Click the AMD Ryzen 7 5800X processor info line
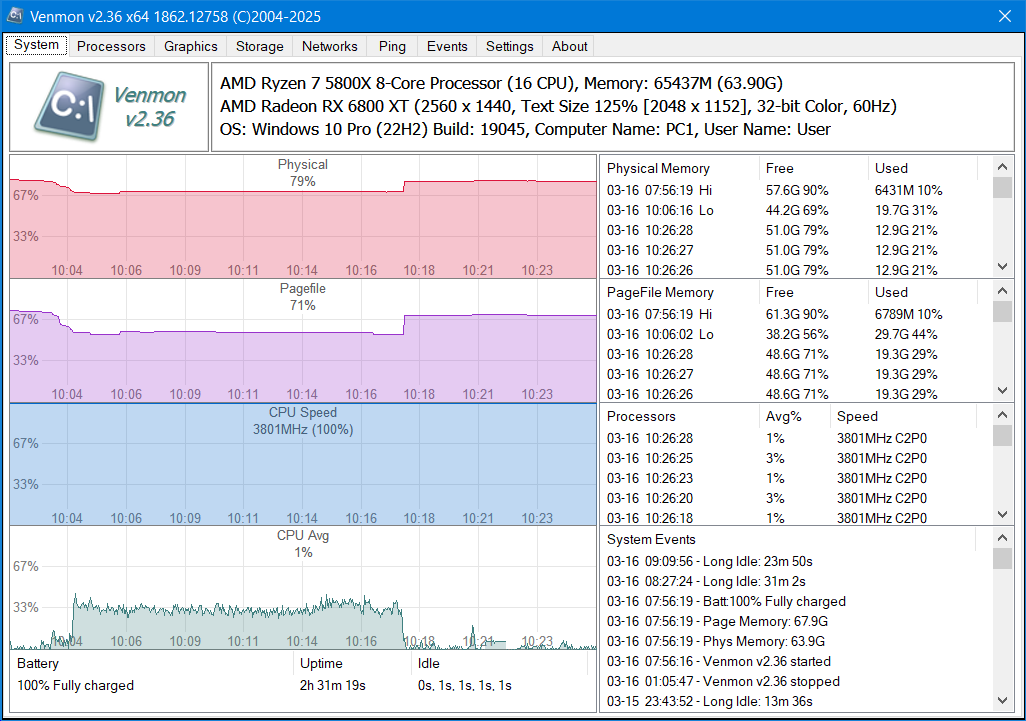 click(x=501, y=83)
